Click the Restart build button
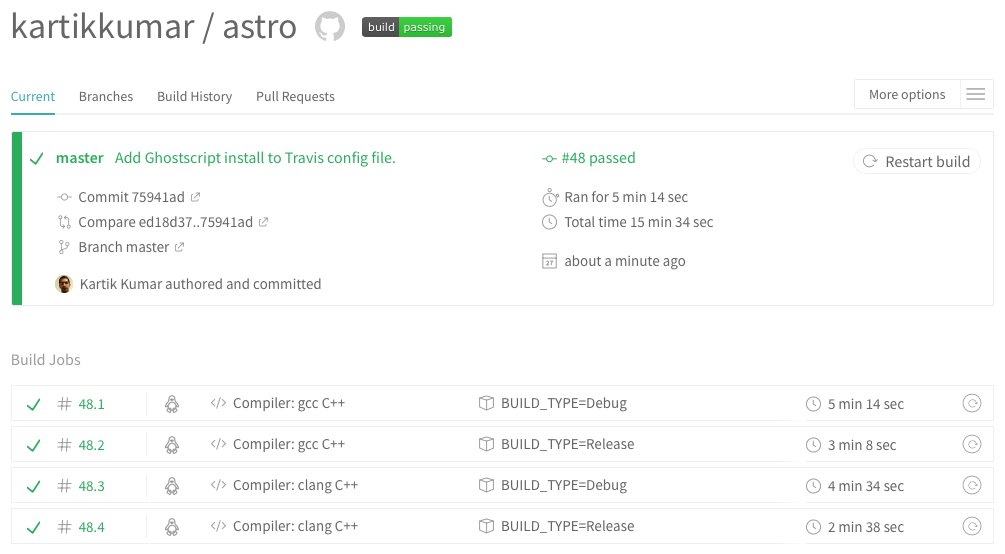This screenshot has width=1005, height=554. click(x=917, y=162)
